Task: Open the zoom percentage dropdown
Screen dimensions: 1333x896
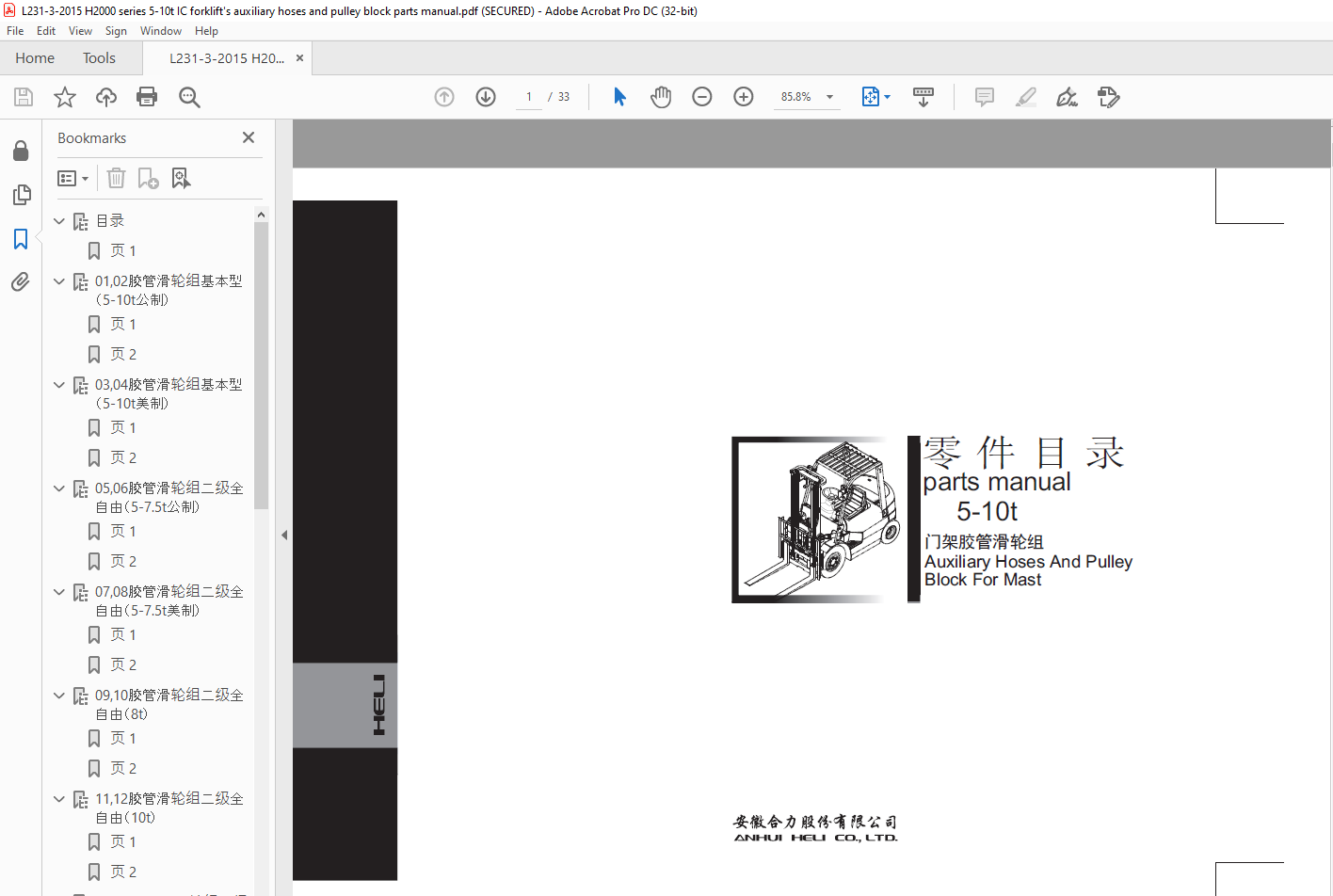Action: click(x=829, y=97)
